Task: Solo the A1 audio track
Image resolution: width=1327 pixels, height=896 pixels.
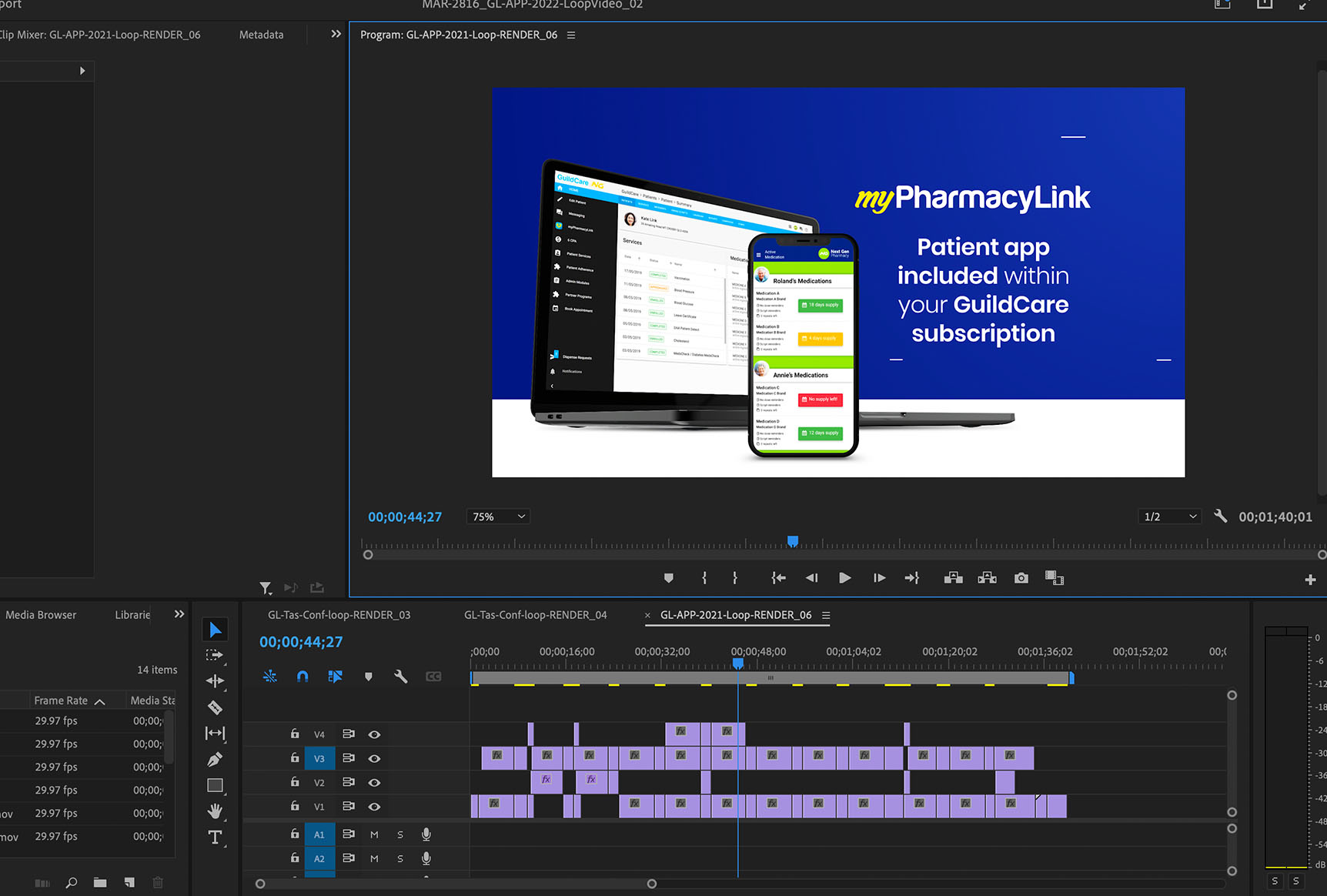Action: 400,834
